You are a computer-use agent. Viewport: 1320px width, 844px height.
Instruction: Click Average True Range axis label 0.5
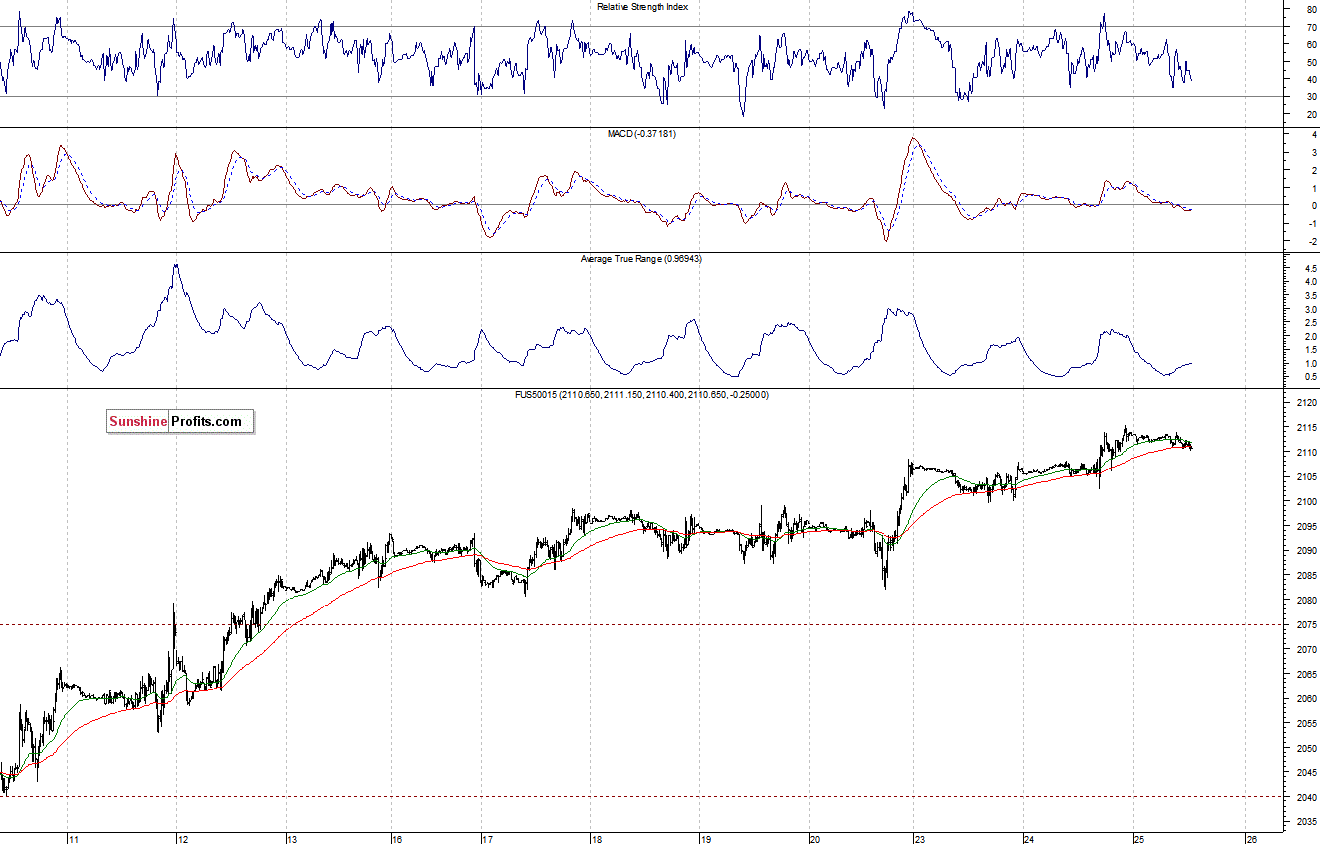pyautogui.click(x=1309, y=377)
